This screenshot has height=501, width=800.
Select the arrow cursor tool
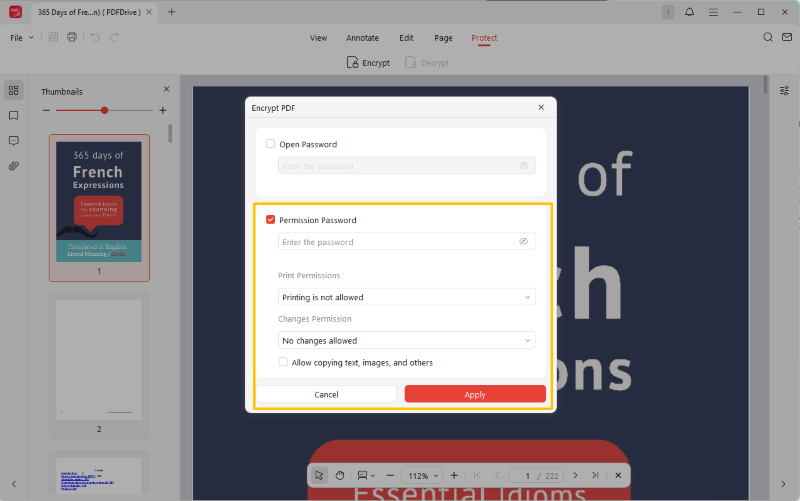pos(319,475)
